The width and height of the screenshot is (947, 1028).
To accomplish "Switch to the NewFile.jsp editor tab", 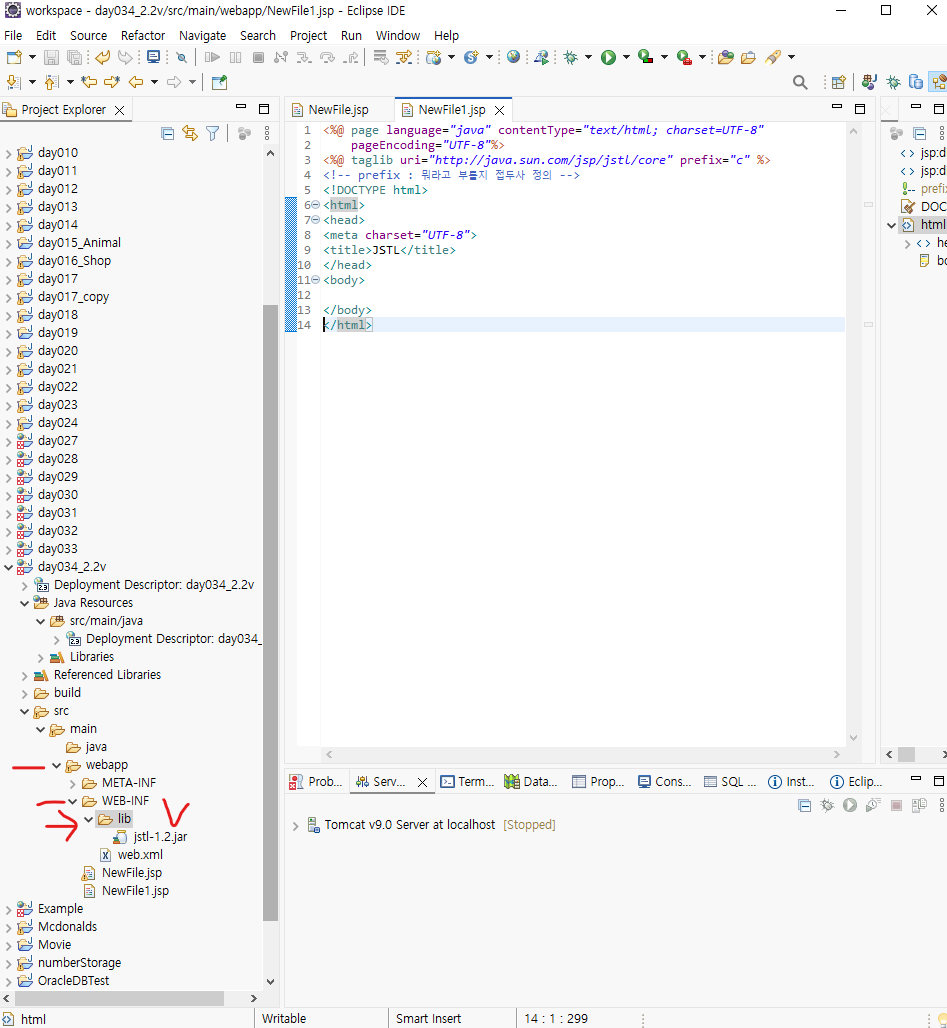I will point(338,109).
